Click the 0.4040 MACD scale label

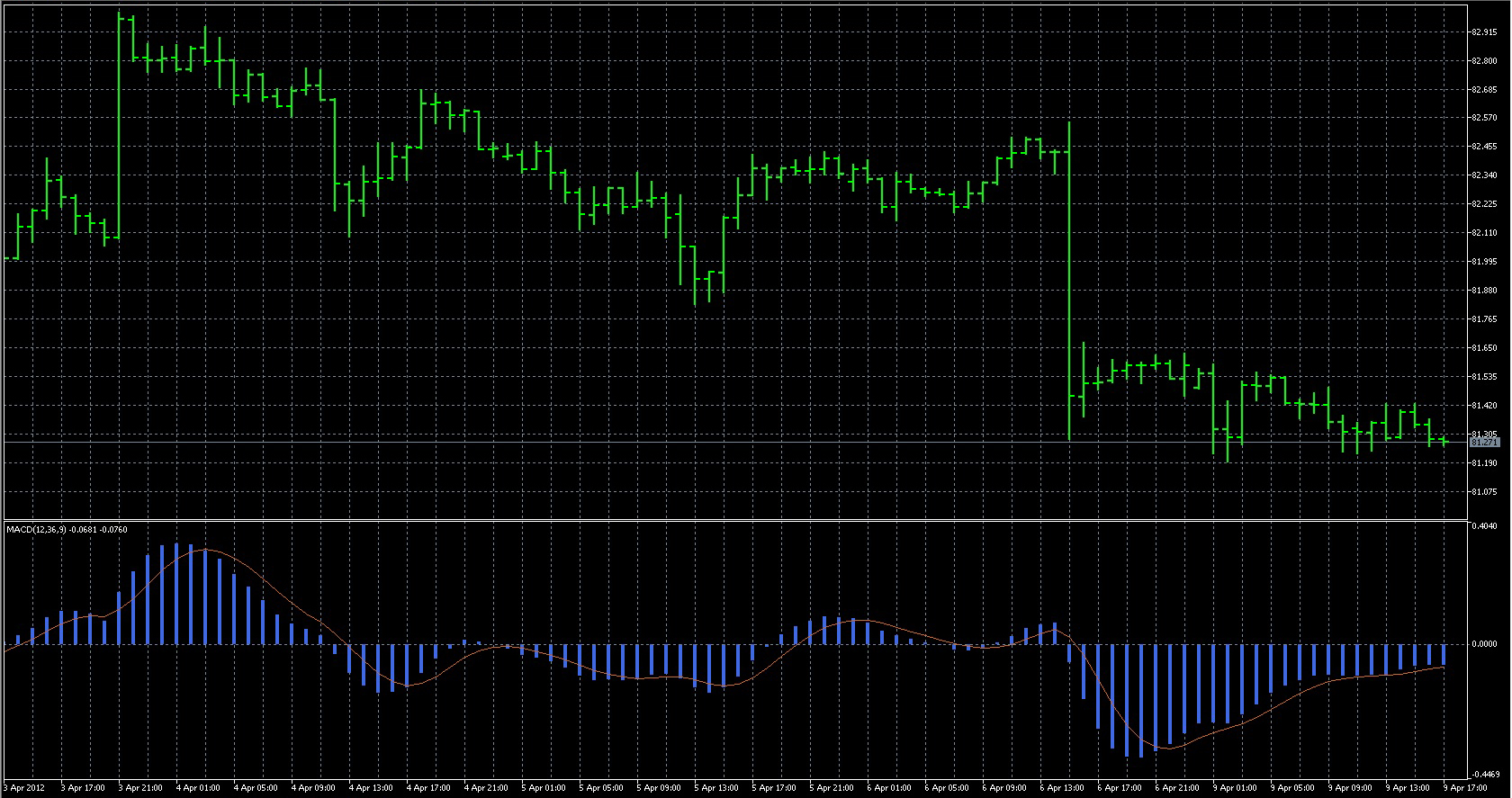[x=1484, y=526]
